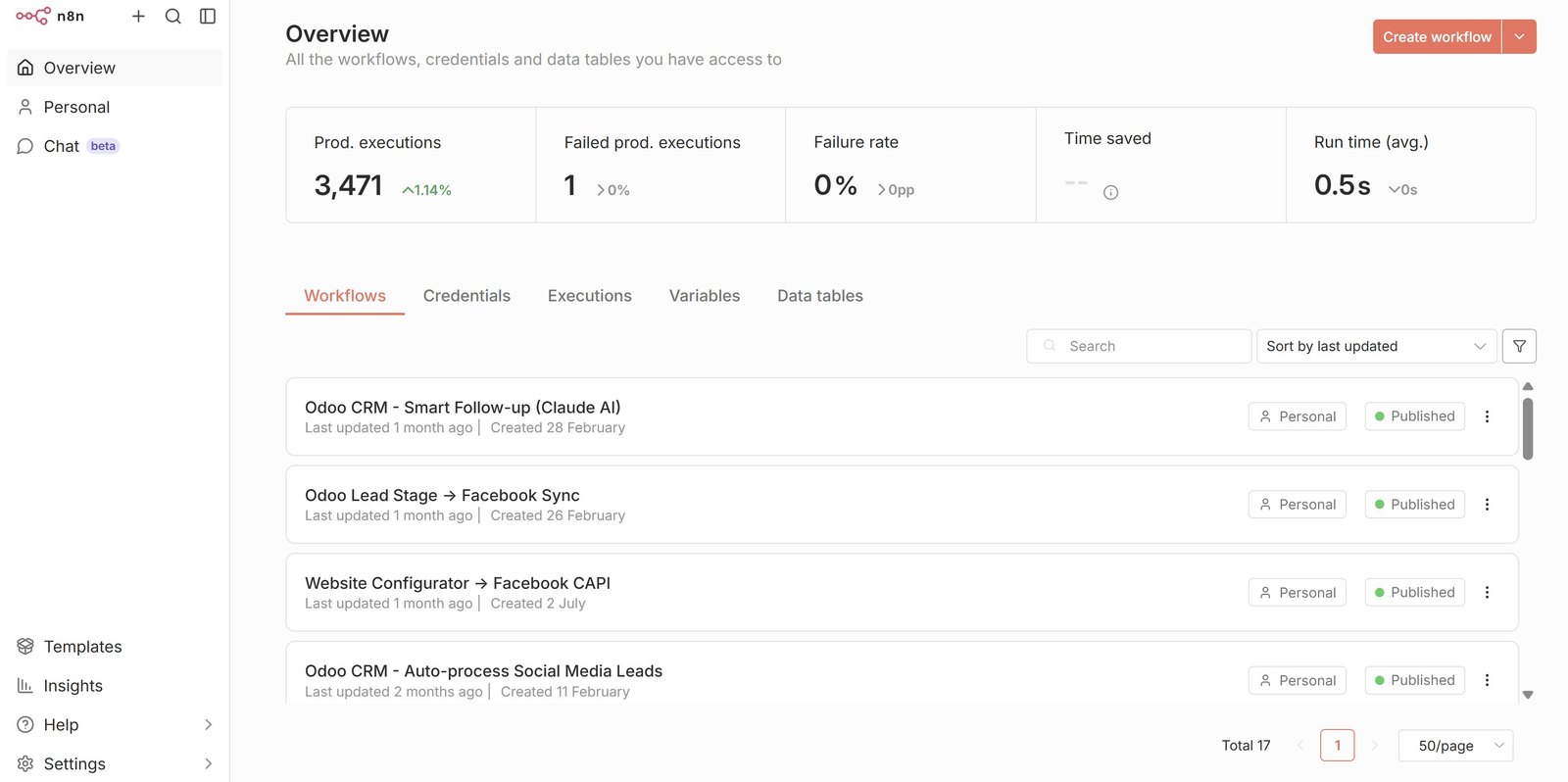Open the Overview page in the sidebar
The height and width of the screenshot is (782, 1568).
115,68
